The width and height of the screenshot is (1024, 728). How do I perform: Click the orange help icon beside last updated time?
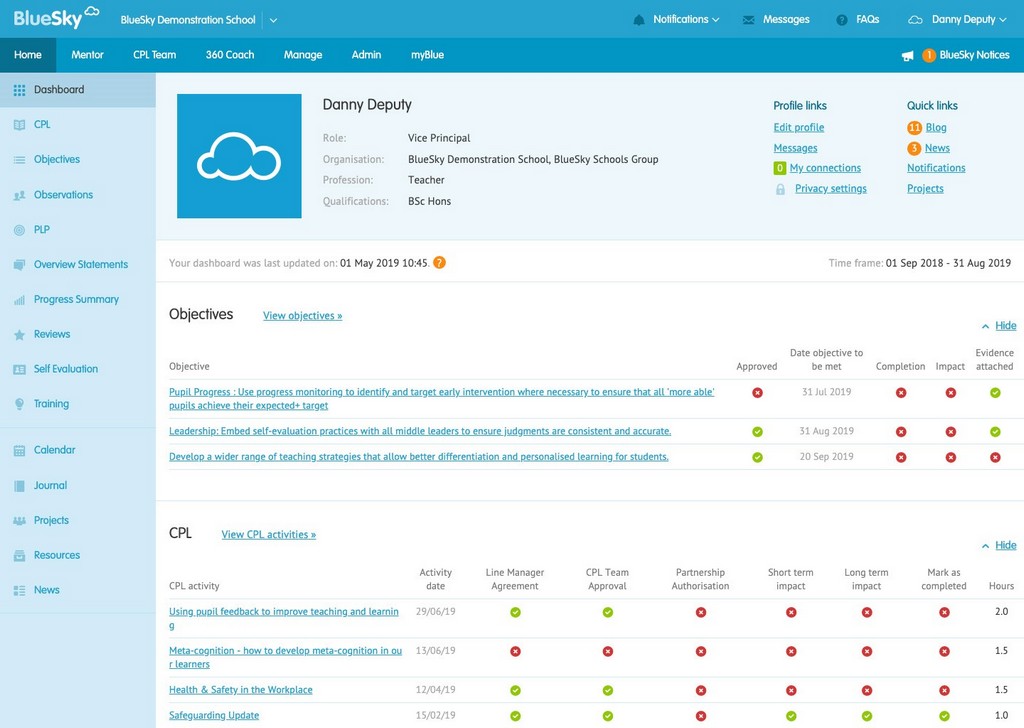[x=440, y=262]
